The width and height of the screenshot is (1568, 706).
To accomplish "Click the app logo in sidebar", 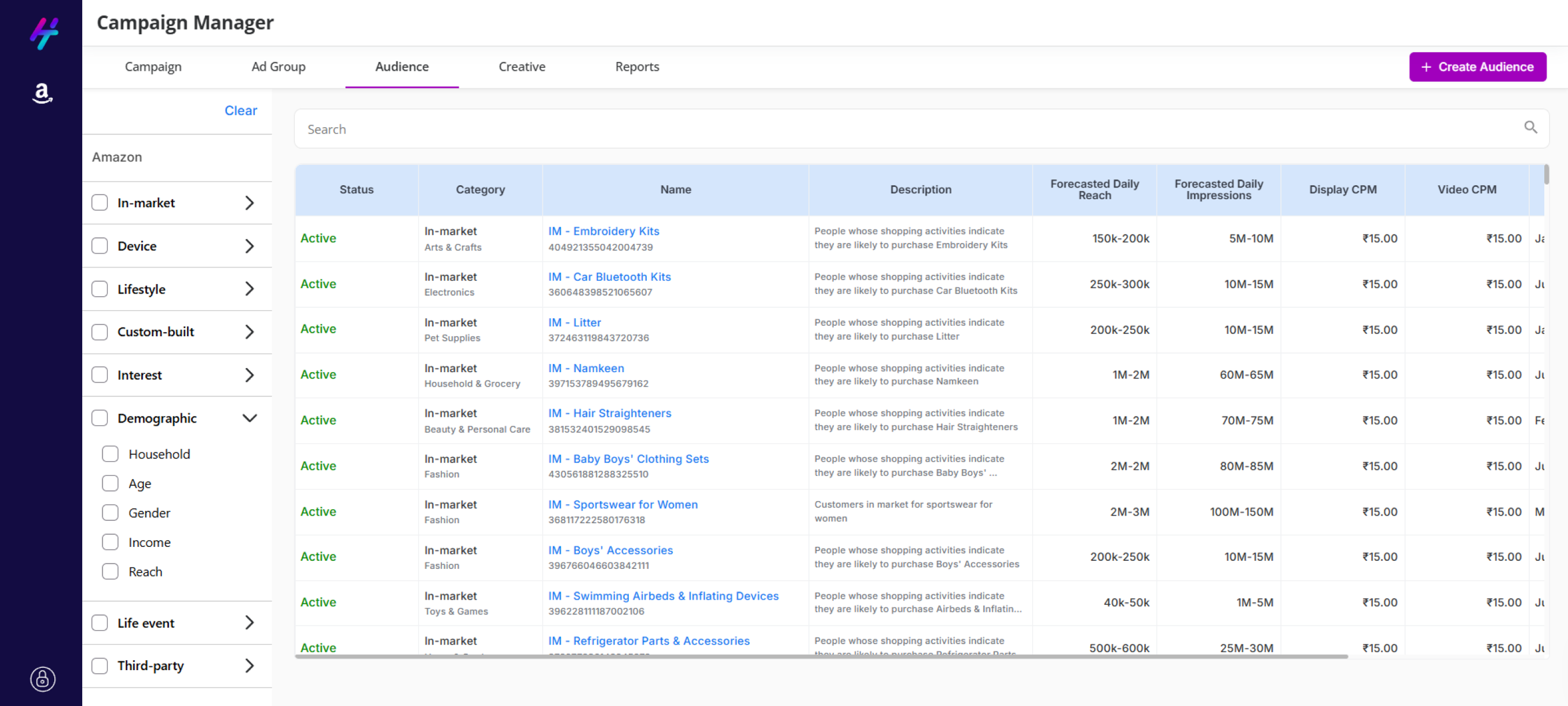I will [44, 33].
